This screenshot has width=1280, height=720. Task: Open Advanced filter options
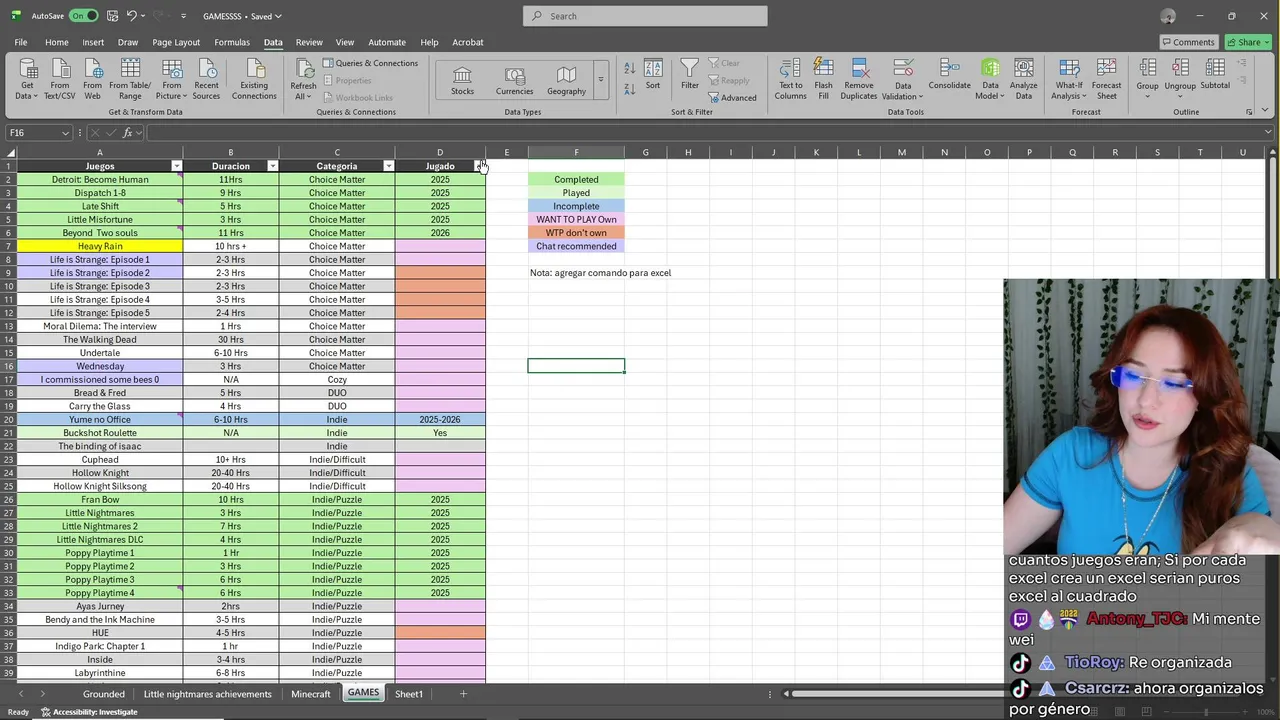click(x=732, y=98)
